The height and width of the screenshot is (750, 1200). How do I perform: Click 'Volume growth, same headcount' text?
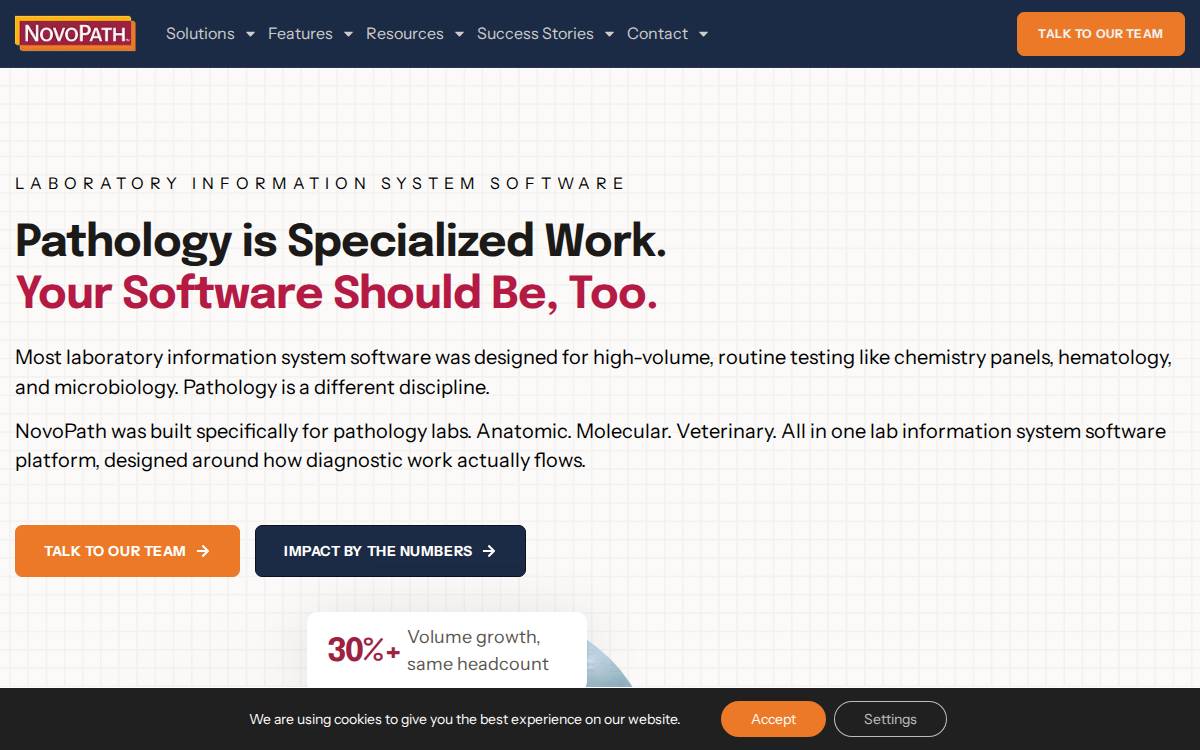tap(478, 650)
